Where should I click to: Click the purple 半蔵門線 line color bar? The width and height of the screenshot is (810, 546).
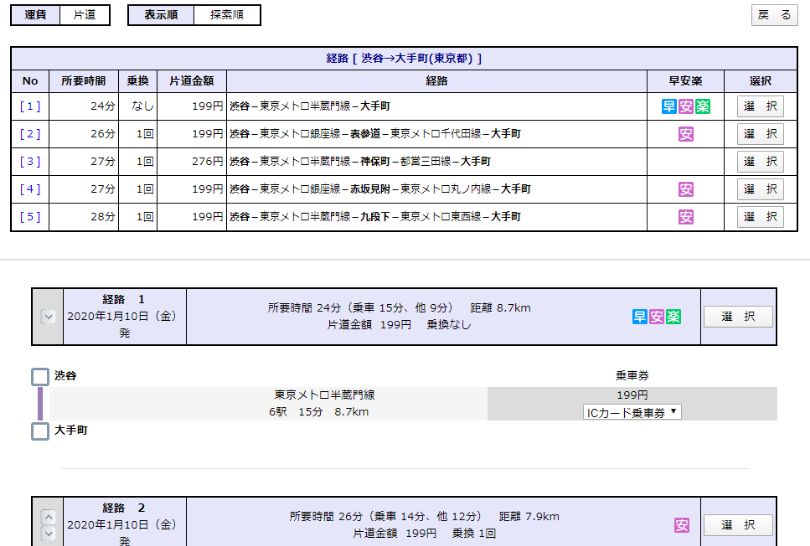click(x=41, y=404)
